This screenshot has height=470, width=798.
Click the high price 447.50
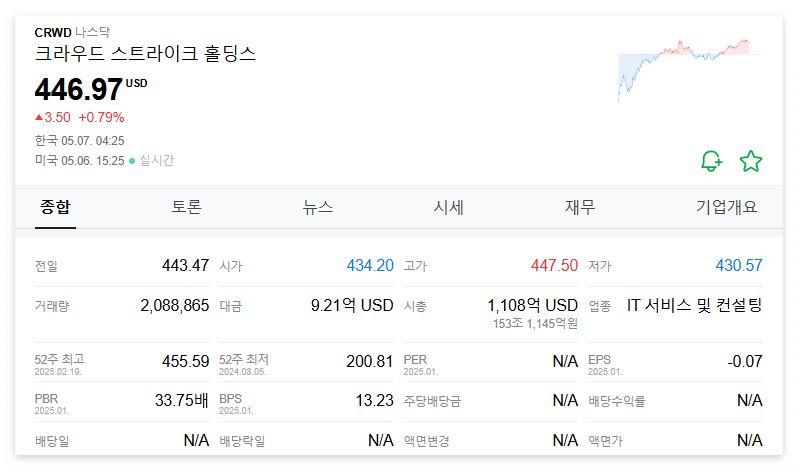(554, 266)
